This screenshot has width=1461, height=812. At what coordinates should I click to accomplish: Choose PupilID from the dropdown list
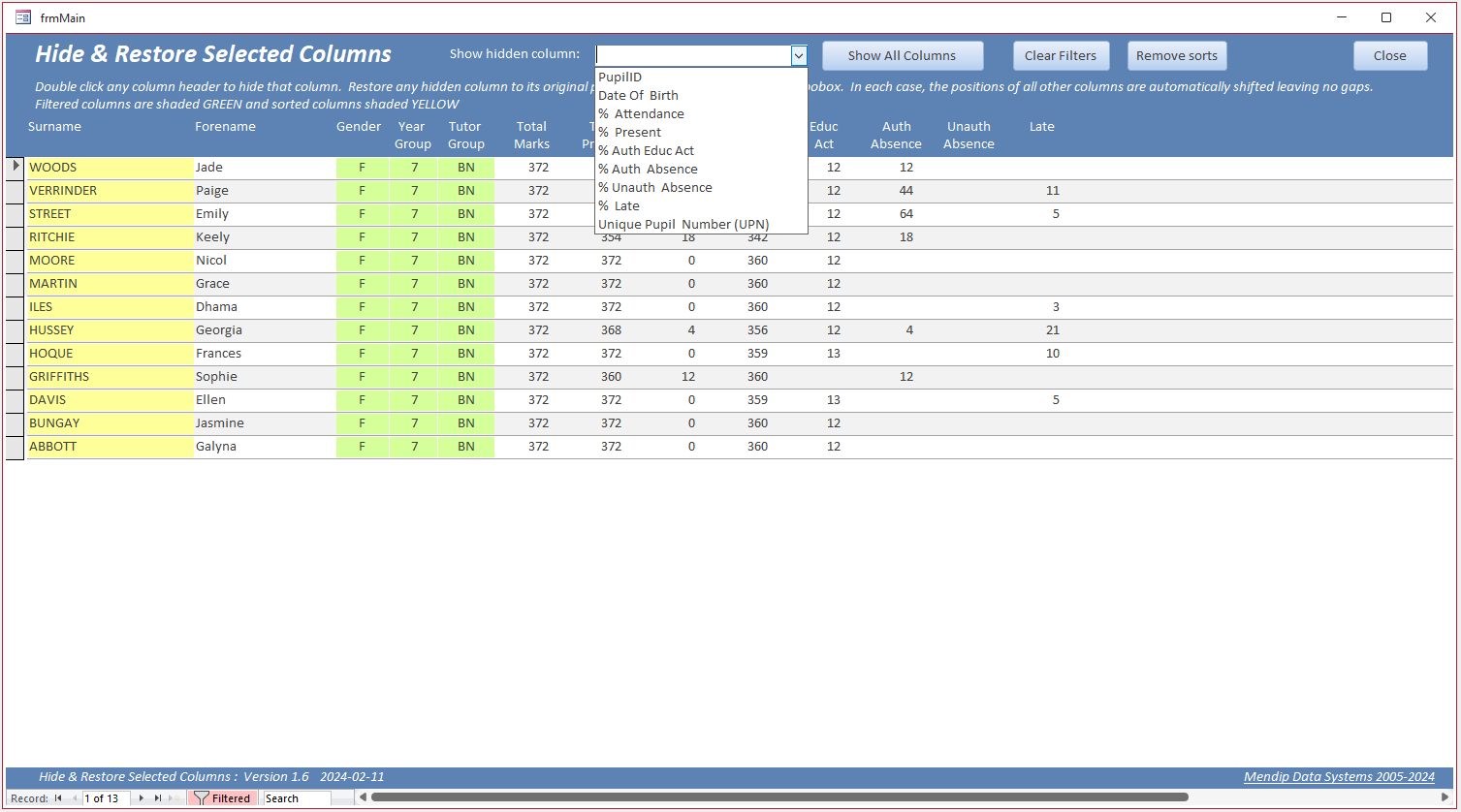[701, 78]
